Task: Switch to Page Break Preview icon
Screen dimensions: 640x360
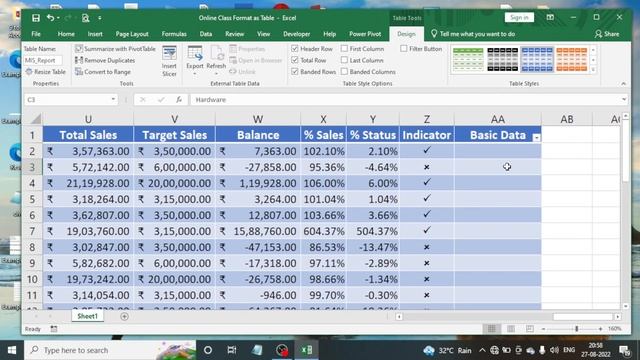Action: (529, 329)
